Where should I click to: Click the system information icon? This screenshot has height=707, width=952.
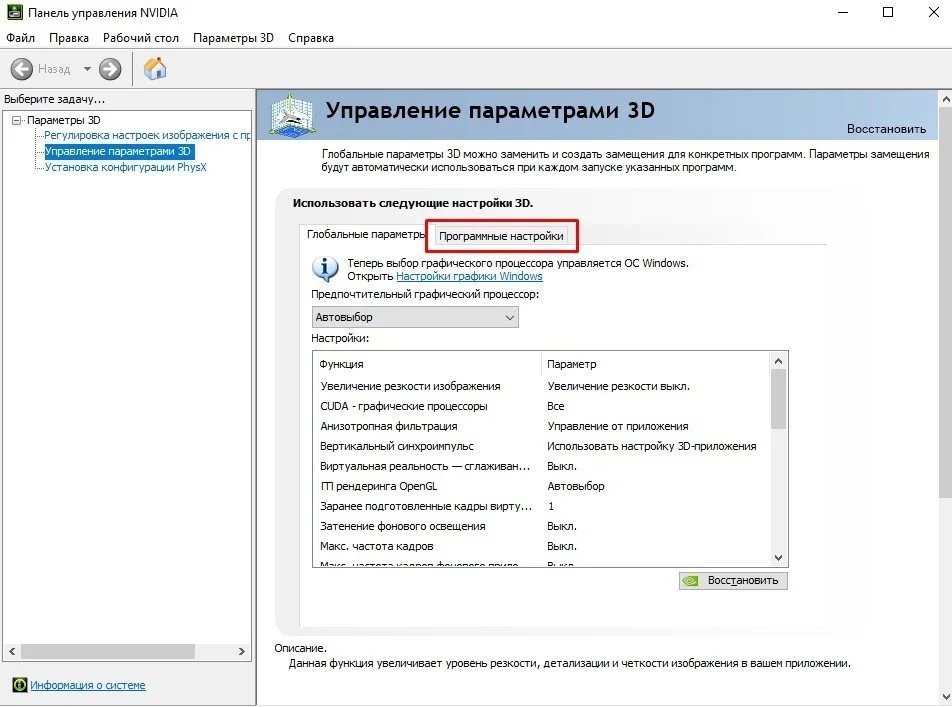[x=20, y=685]
